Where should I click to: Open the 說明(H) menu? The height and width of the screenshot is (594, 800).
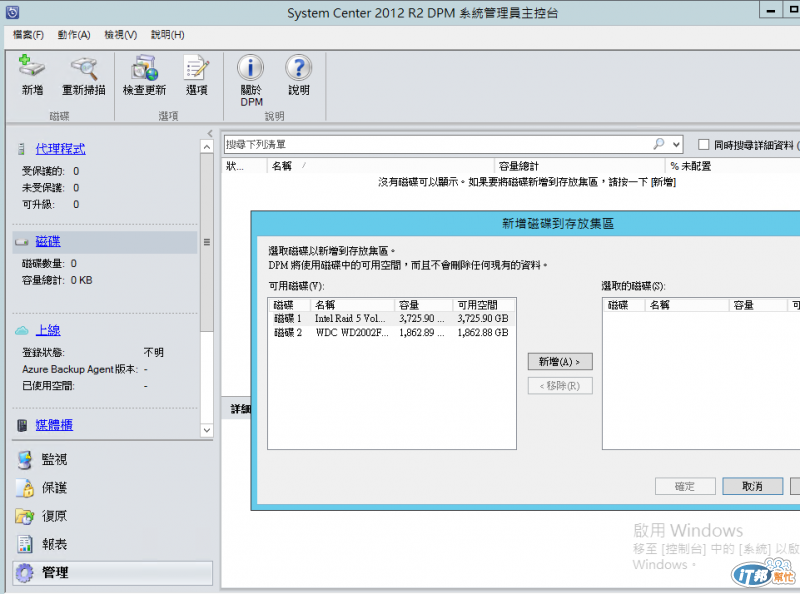tap(168, 35)
